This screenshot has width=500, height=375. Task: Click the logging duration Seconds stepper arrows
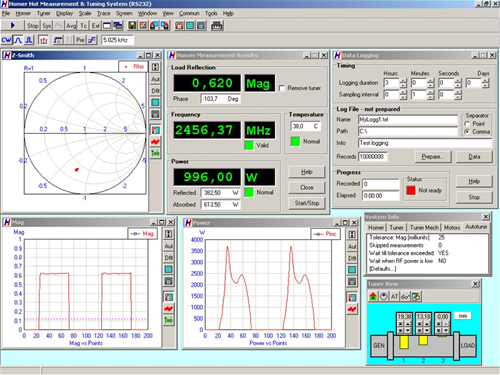458,83
